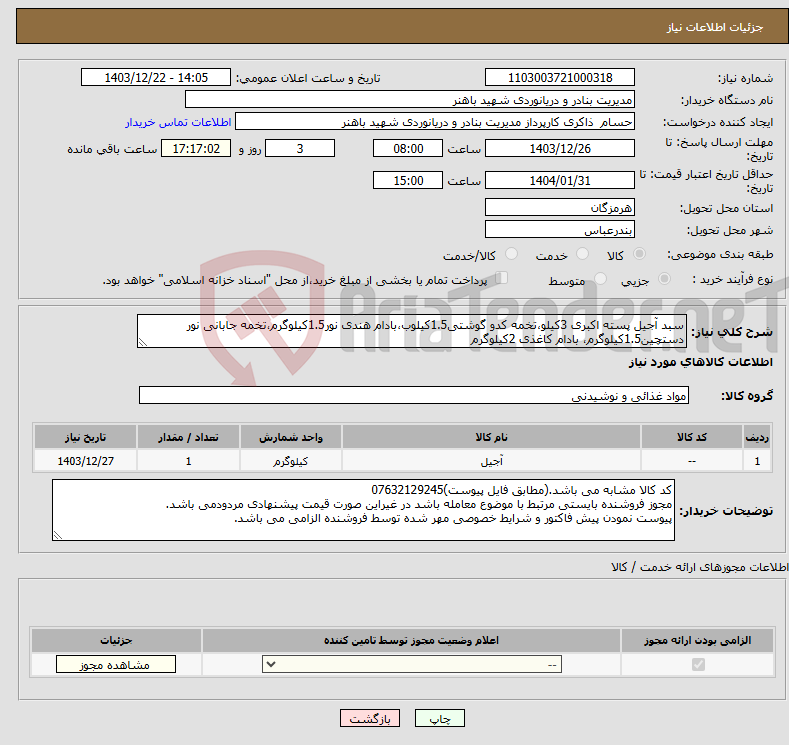This screenshot has width=789, height=745.
Task: Toggle the mandatory license checkbox
Action: [698, 665]
